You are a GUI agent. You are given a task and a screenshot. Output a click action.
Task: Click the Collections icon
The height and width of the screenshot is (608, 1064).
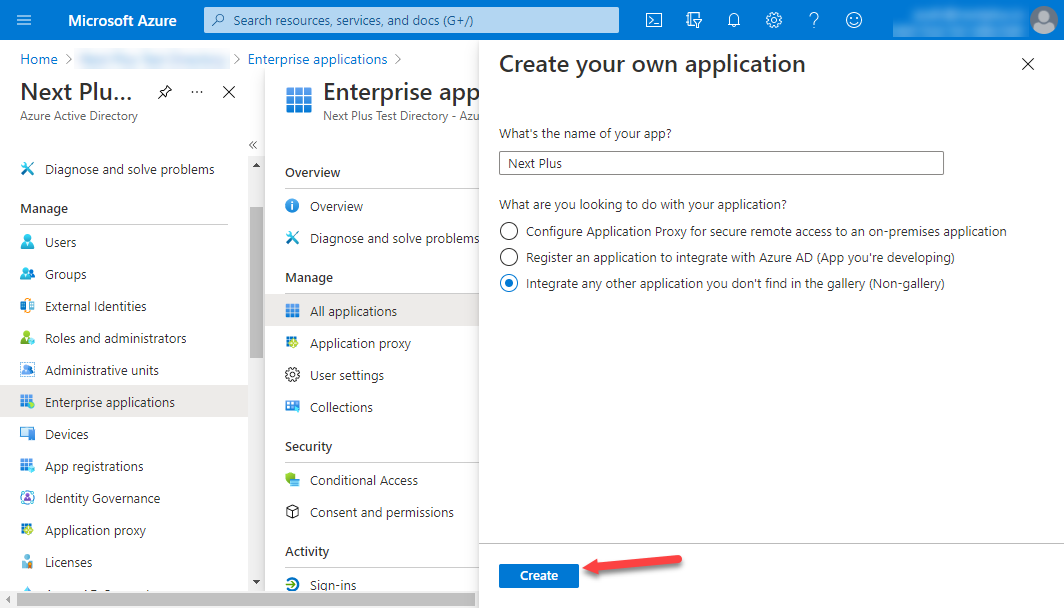tap(292, 406)
